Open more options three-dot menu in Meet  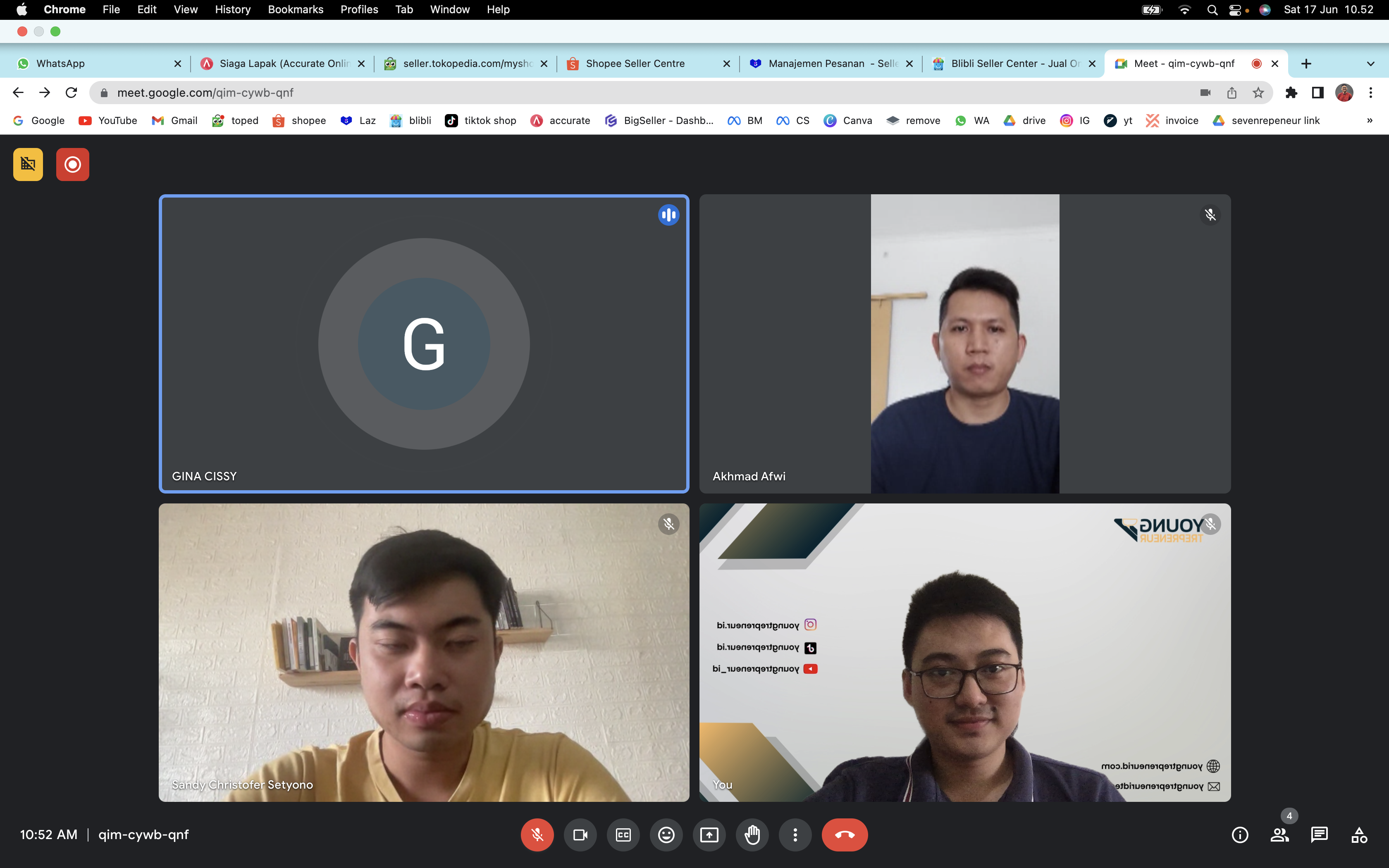[795, 835]
